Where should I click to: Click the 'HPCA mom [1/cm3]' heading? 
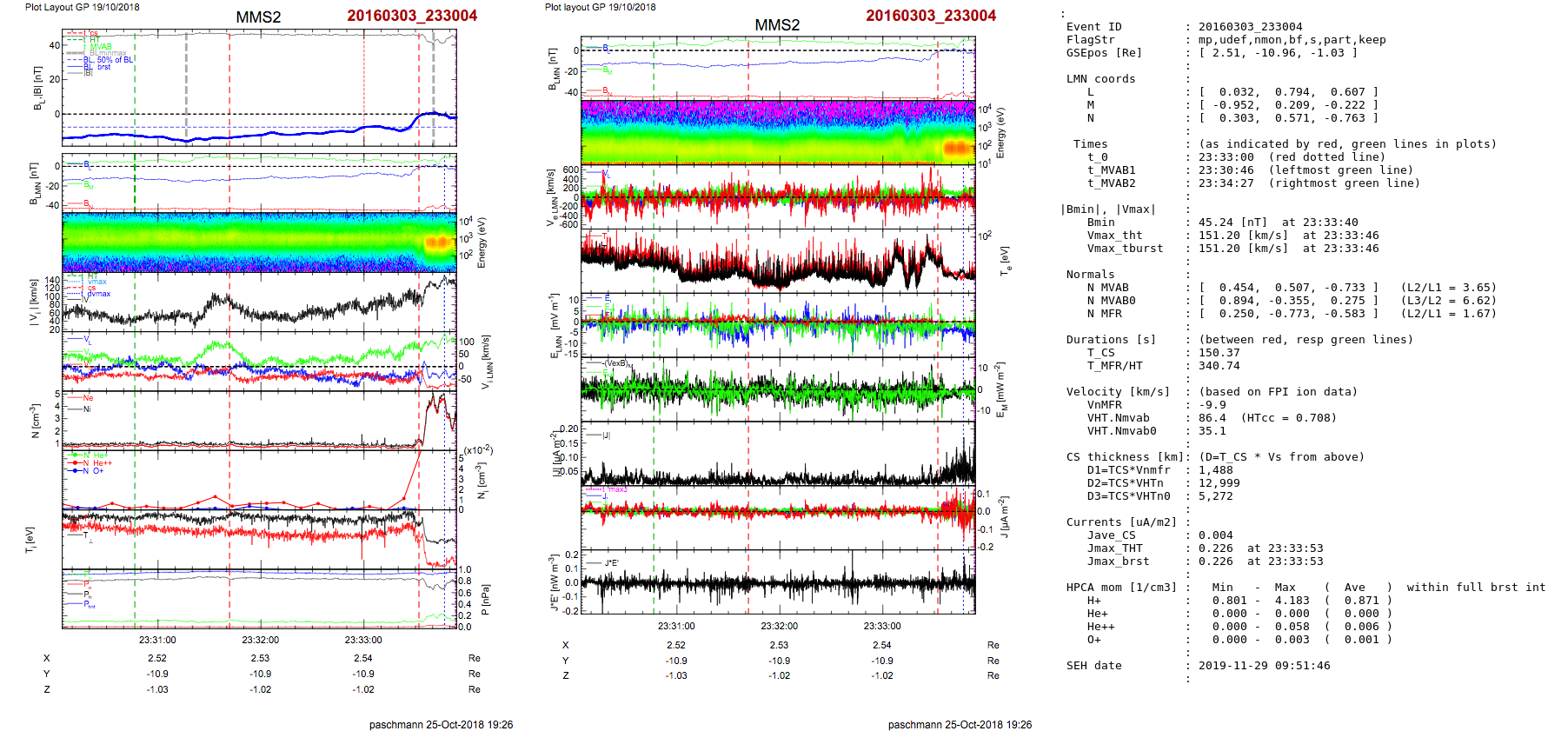1121,588
